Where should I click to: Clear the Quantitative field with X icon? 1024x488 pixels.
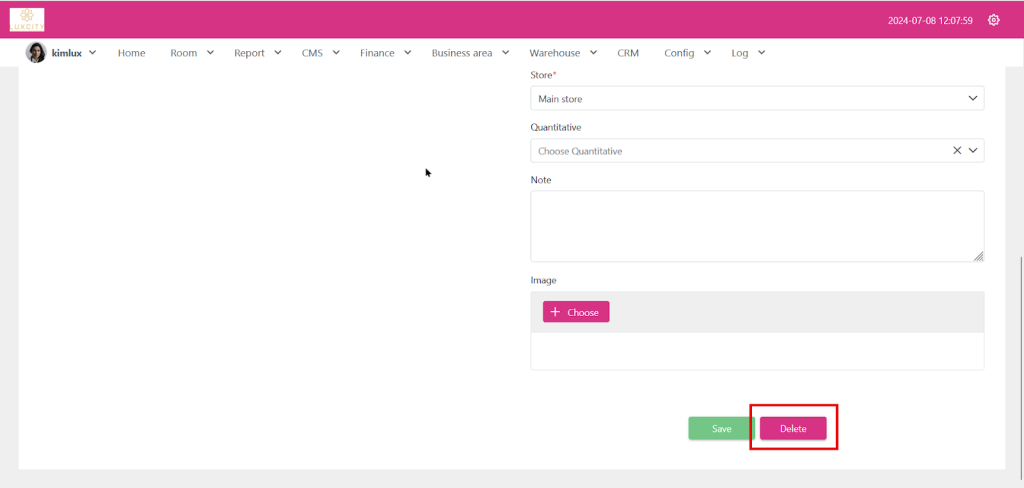coord(957,151)
